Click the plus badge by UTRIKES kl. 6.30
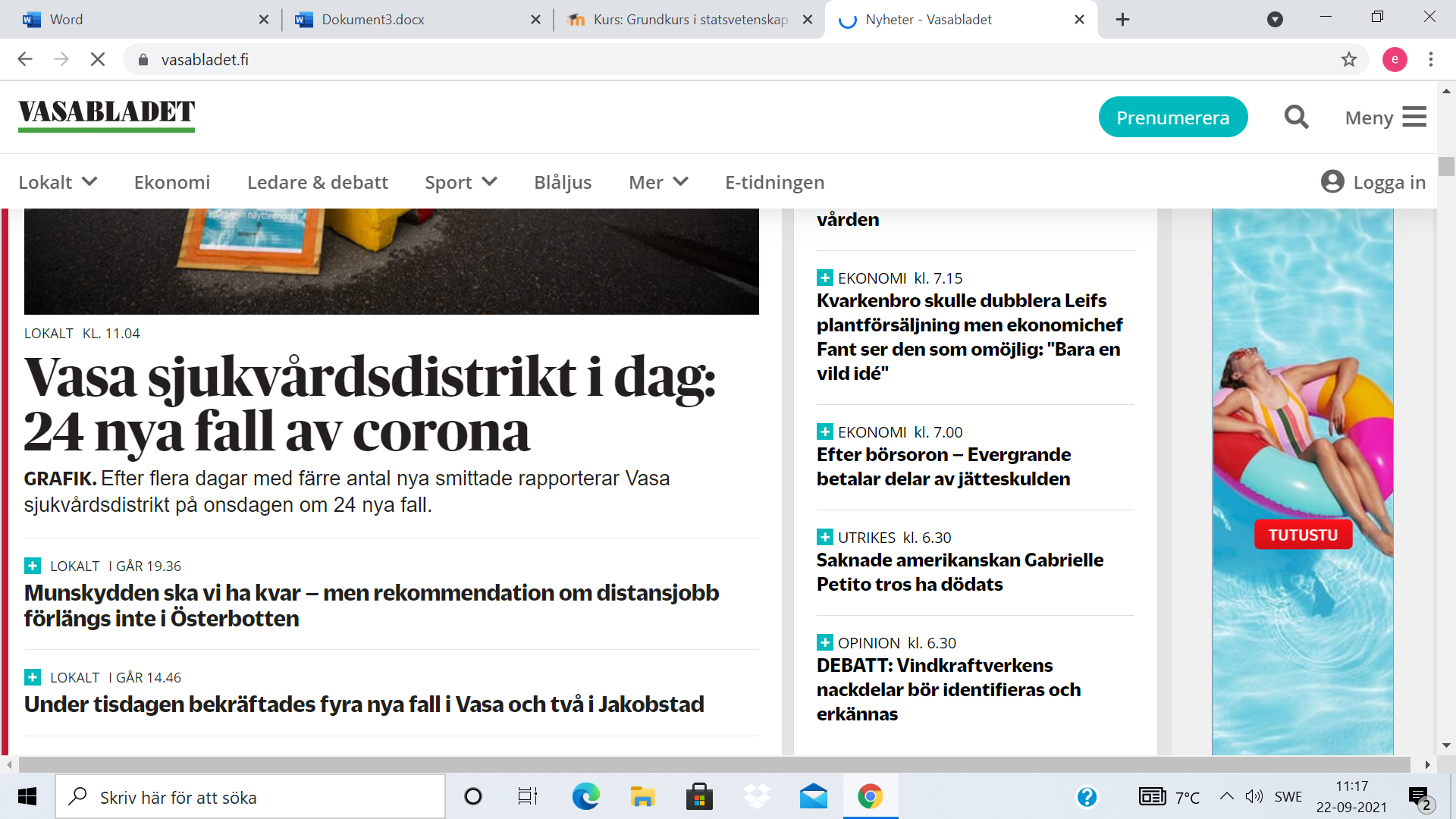The width and height of the screenshot is (1456, 819). pos(824,537)
